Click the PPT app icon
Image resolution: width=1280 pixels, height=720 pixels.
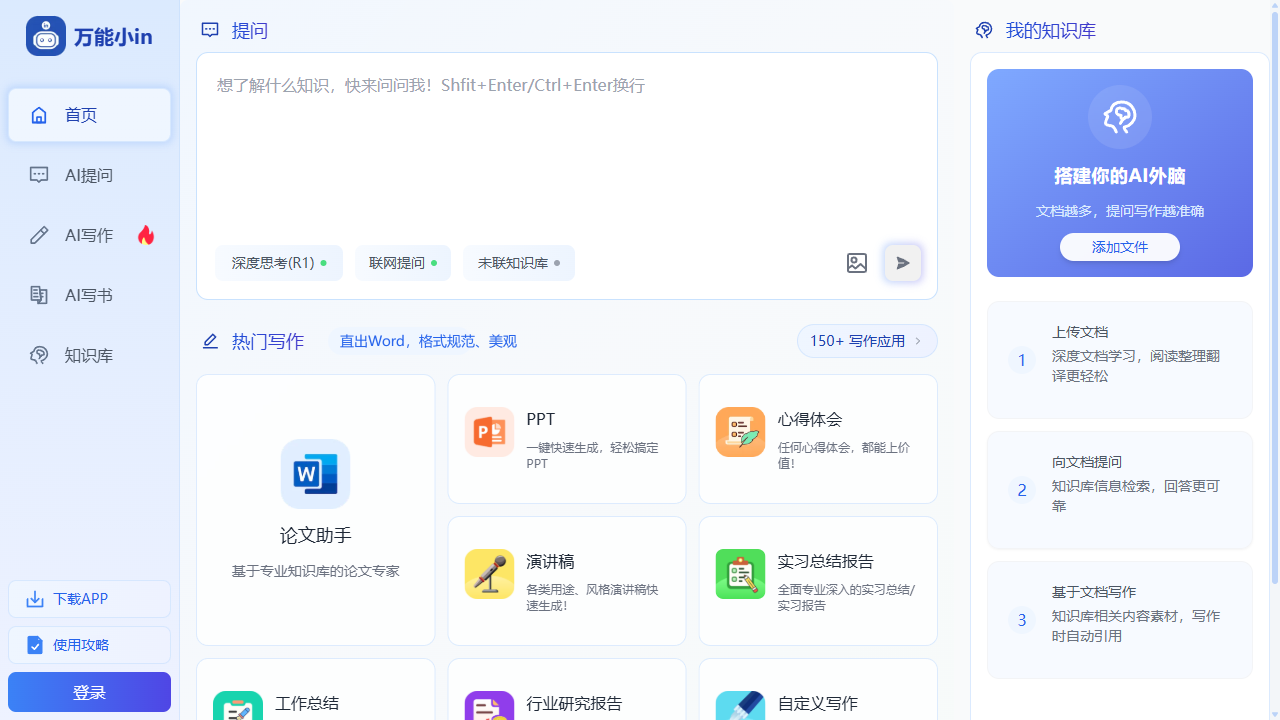pos(490,432)
